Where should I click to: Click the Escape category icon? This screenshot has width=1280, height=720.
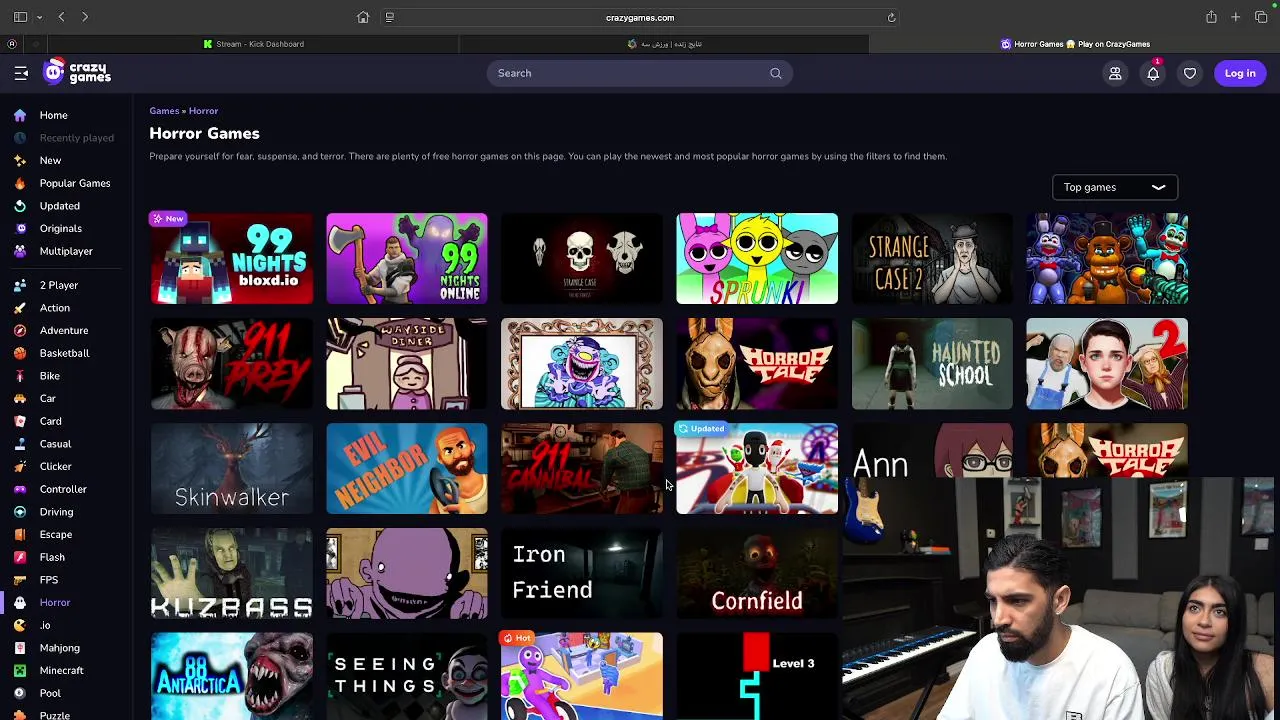(x=20, y=534)
